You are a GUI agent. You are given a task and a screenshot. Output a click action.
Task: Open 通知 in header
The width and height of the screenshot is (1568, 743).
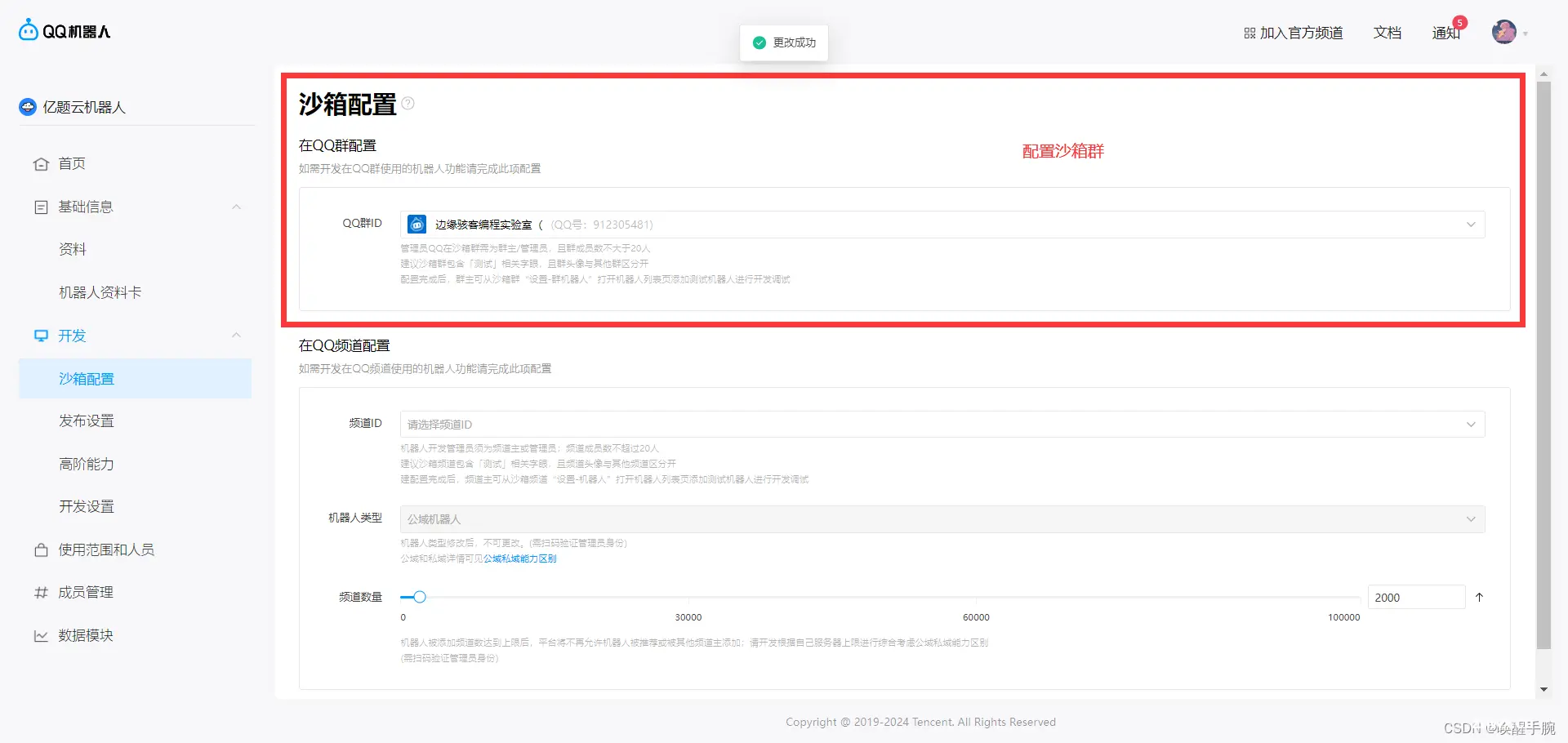pyautogui.click(x=1445, y=33)
